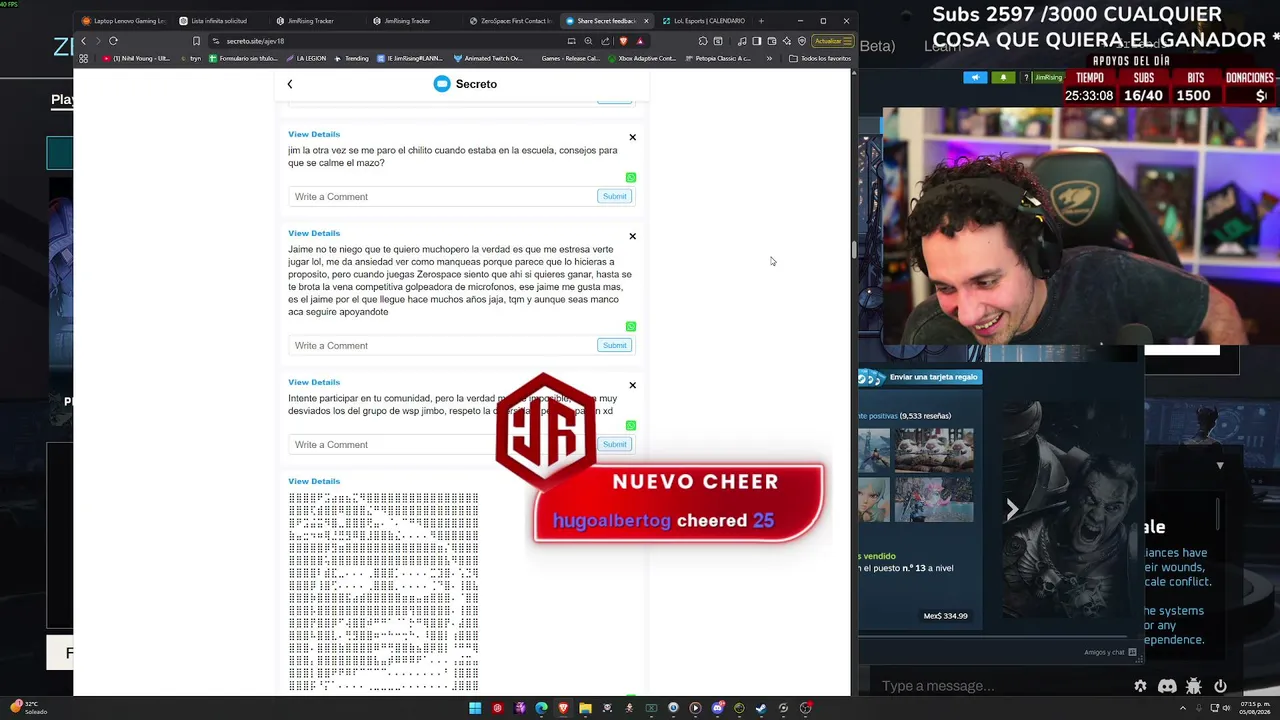Click the power icon beside the message box
Screen dimensions: 1280x720
click(1220, 686)
